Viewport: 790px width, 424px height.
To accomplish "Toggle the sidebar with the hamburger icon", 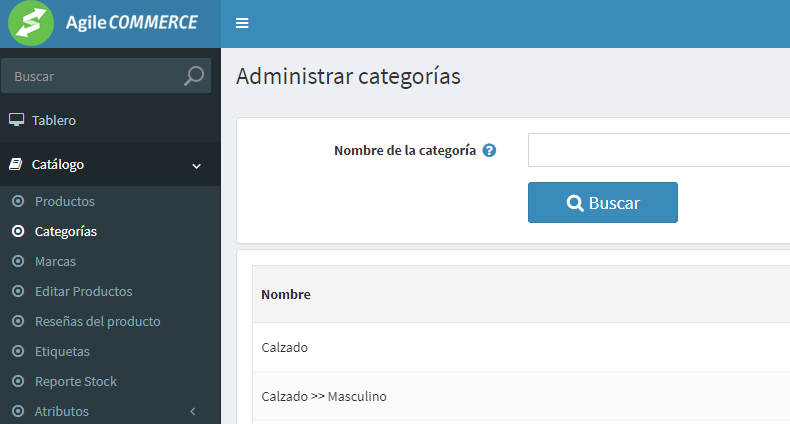I will tap(242, 23).
